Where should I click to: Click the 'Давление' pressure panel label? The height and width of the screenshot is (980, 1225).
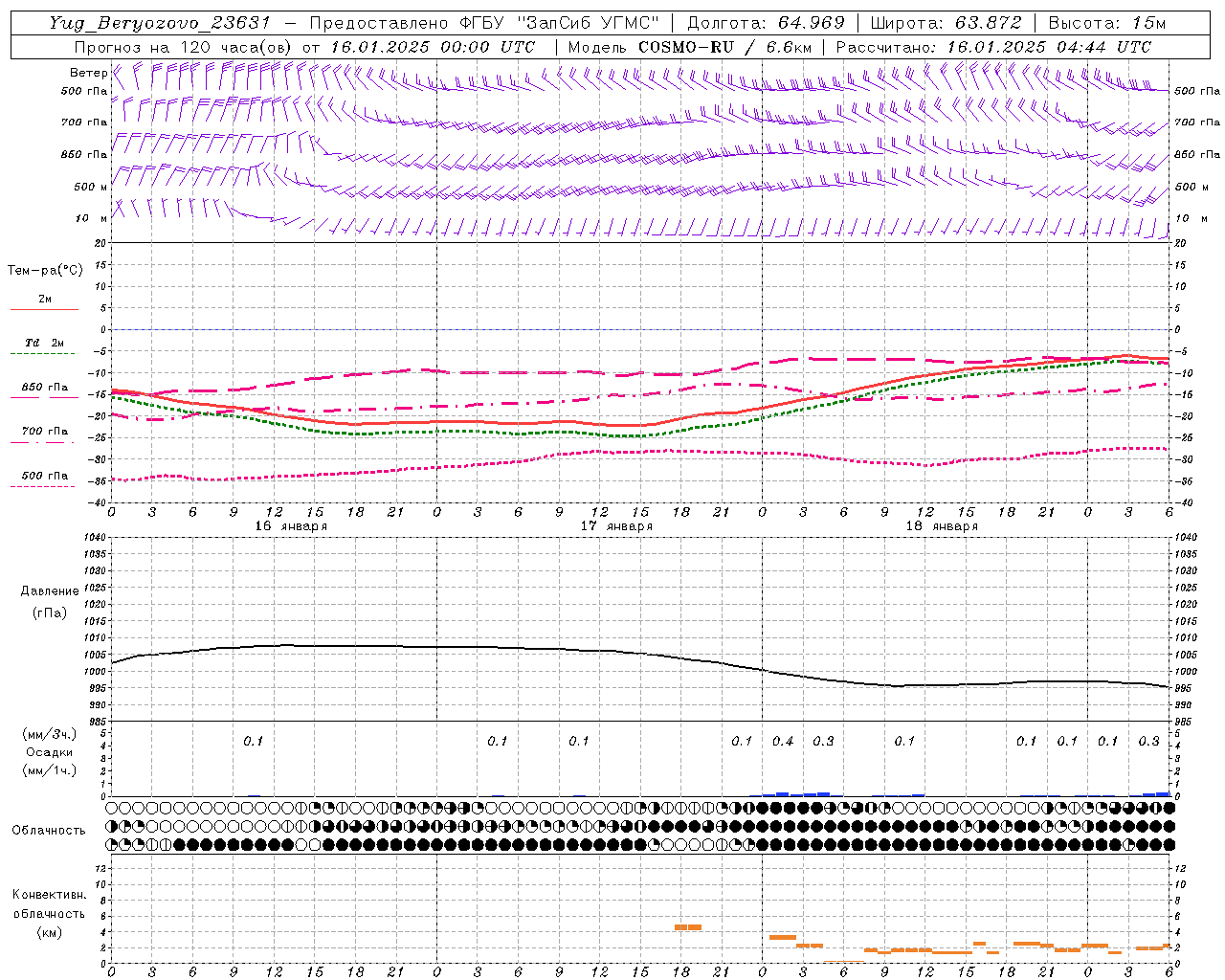(x=50, y=591)
